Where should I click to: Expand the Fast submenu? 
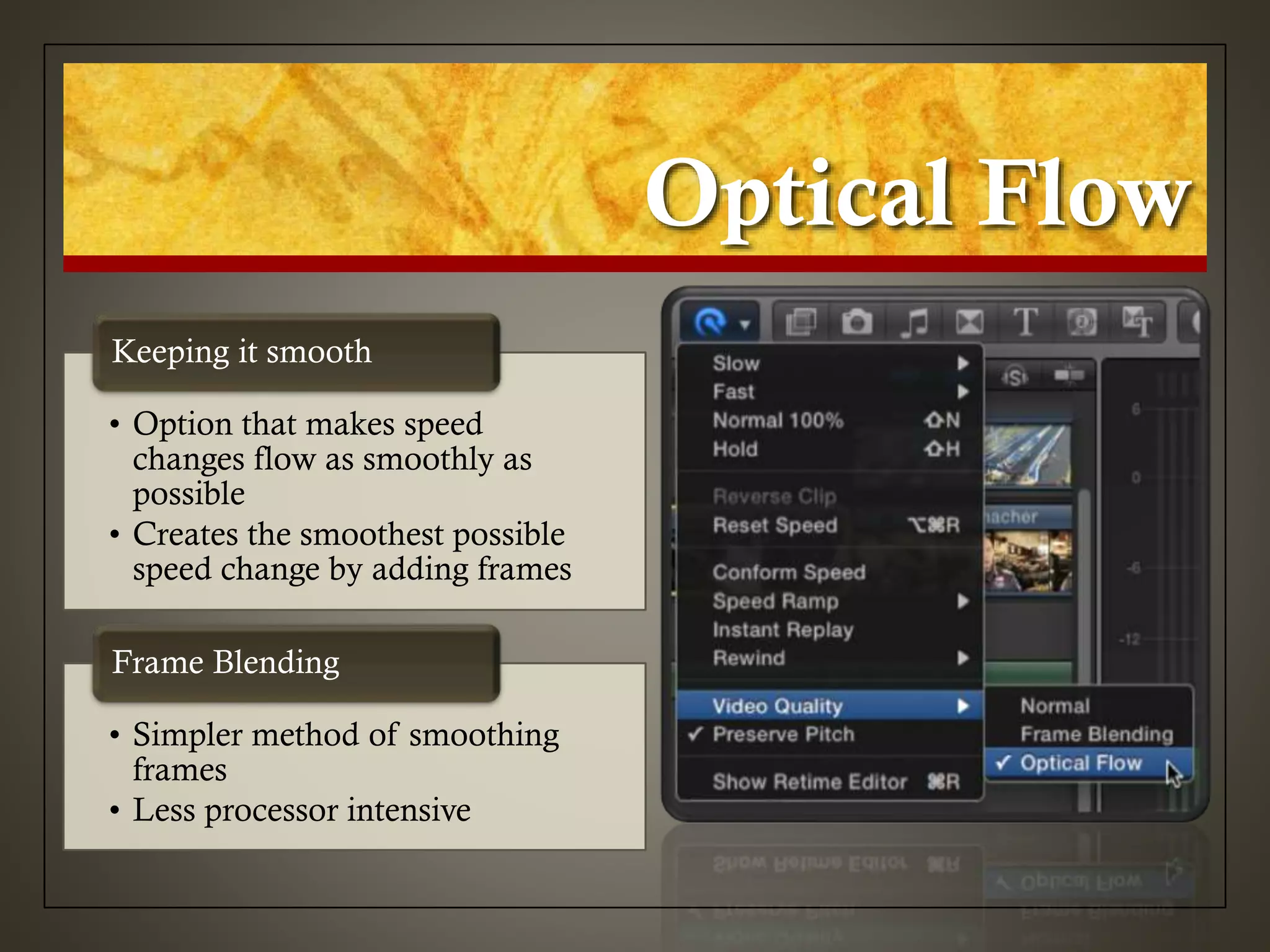pyautogui.click(x=831, y=392)
